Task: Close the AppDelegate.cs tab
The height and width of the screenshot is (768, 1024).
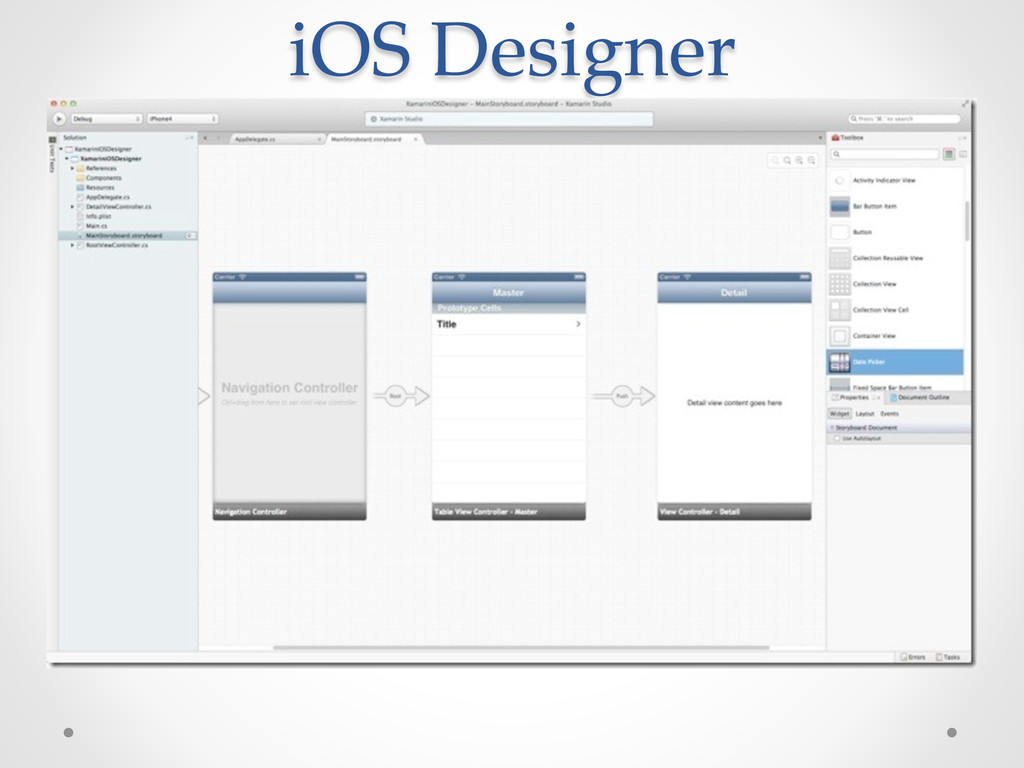Action: (319, 139)
